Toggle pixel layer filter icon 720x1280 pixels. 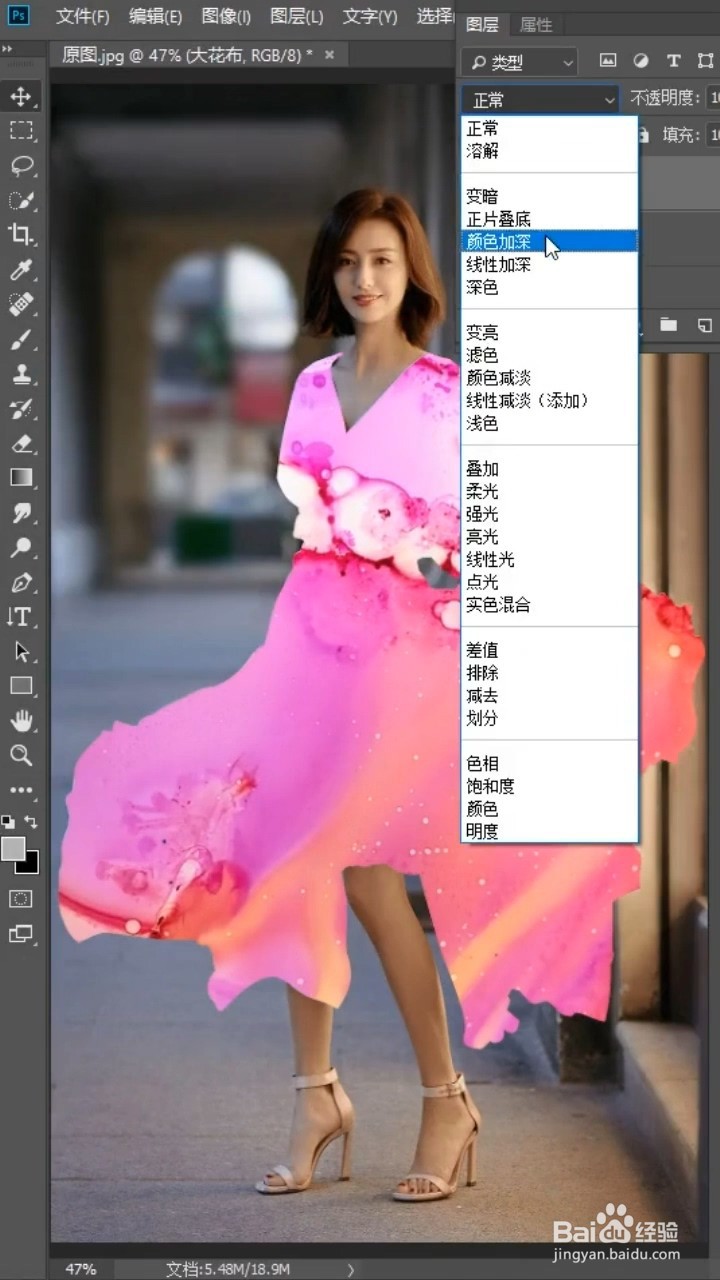pyautogui.click(x=608, y=61)
